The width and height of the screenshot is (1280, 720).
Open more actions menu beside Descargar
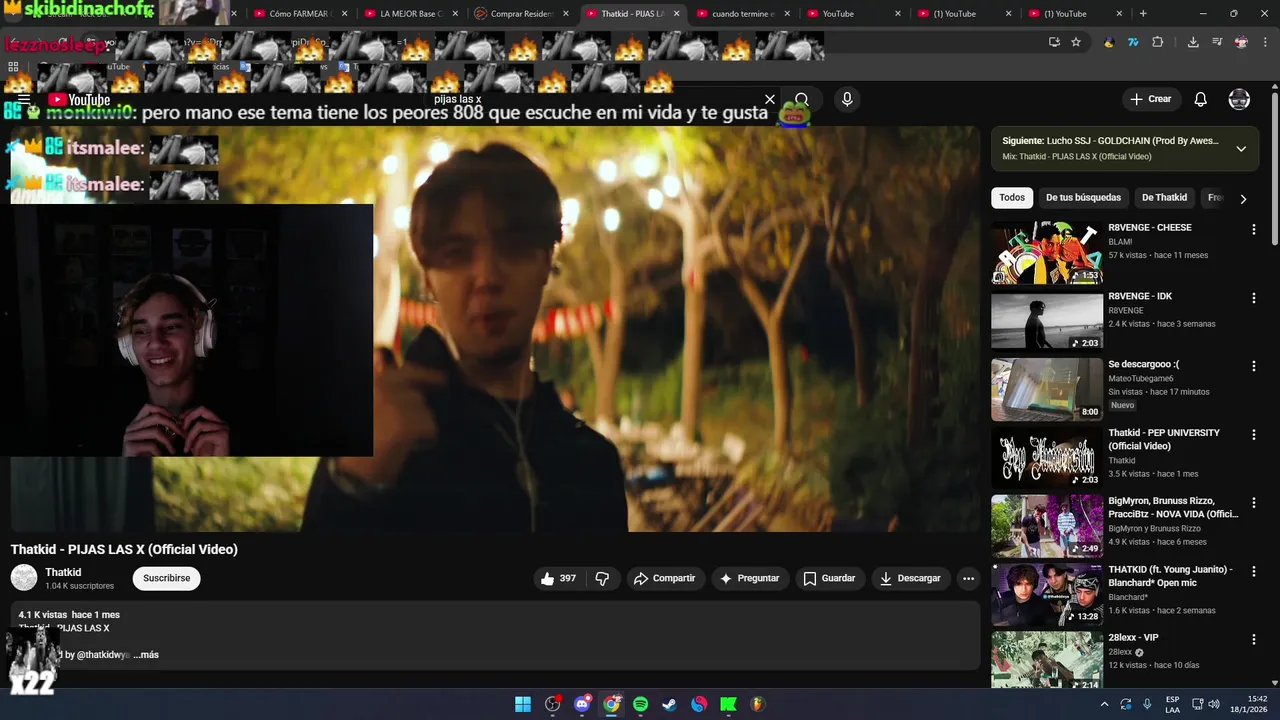(x=968, y=578)
